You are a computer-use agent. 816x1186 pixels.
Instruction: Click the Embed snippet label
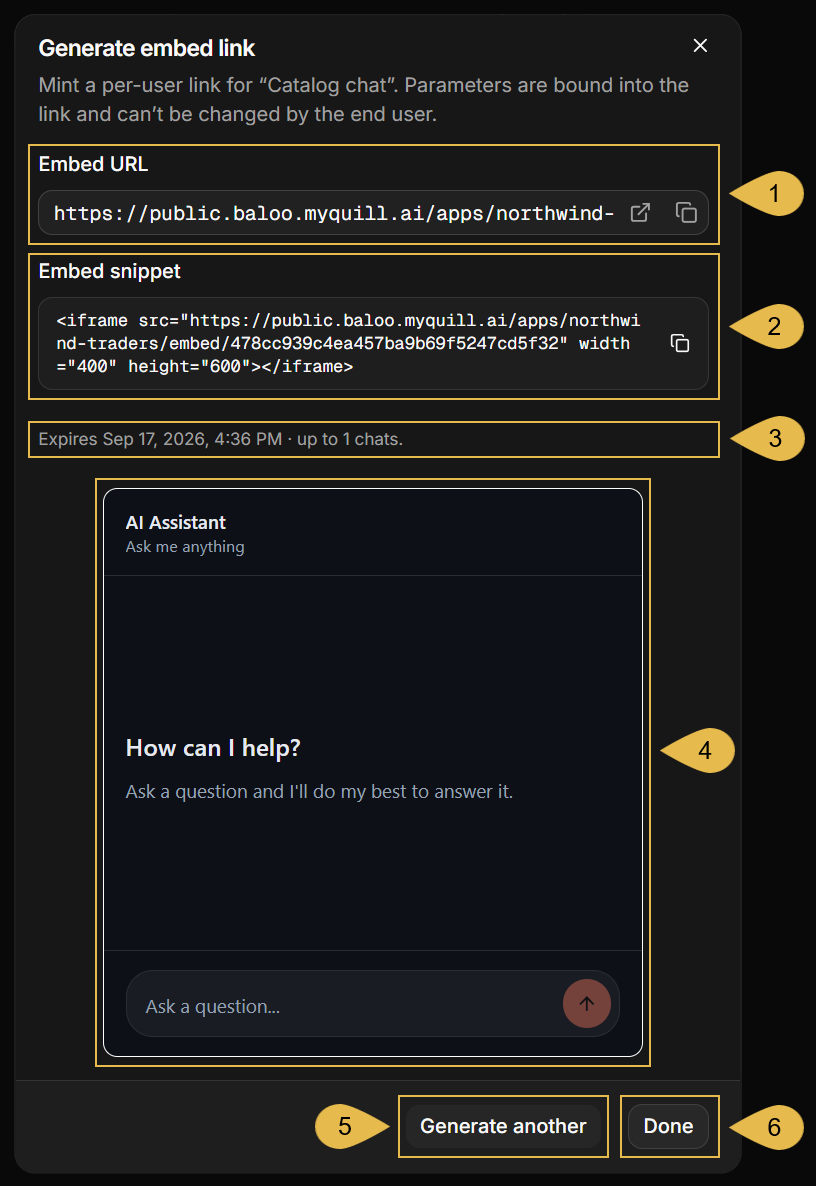click(x=110, y=272)
